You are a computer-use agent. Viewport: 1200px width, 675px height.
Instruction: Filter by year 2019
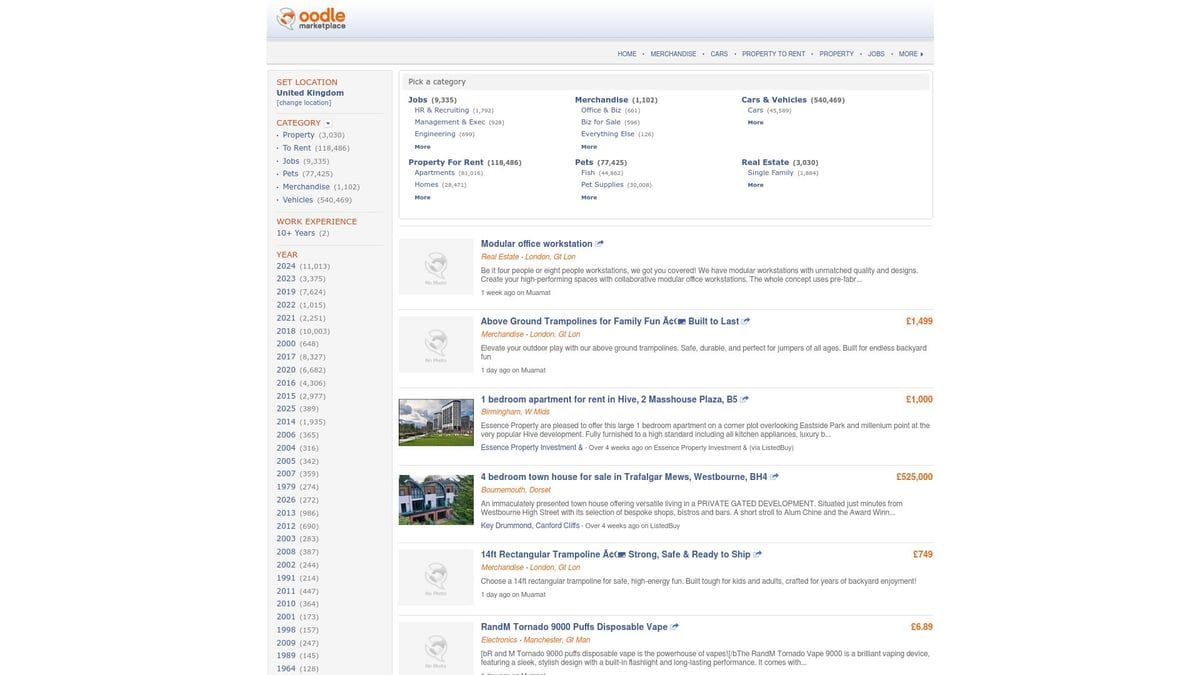286,292
